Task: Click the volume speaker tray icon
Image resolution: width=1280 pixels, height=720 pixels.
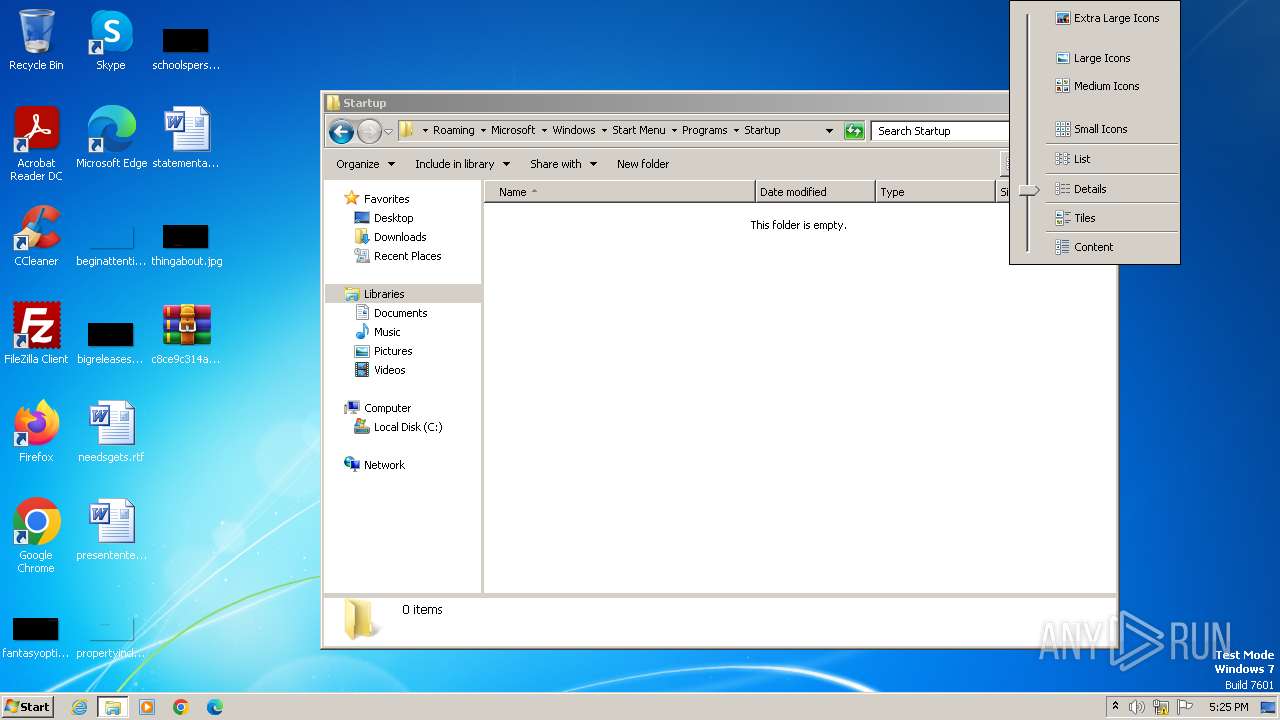Action: (x=1137, y=707)
